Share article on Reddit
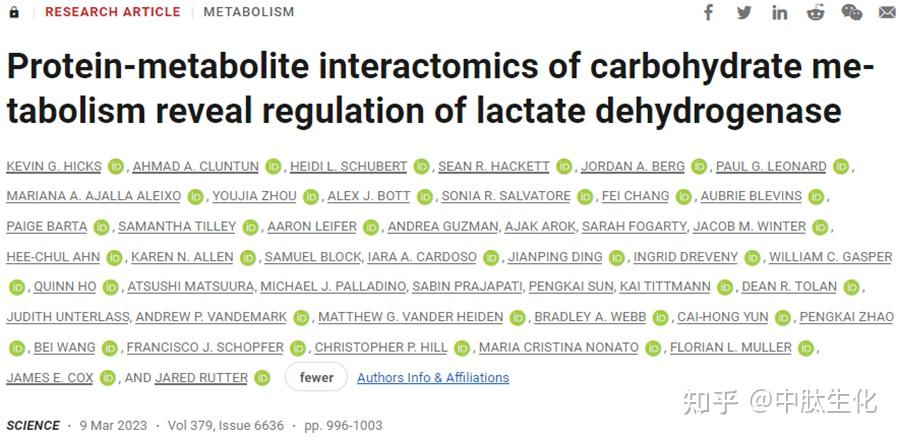The height and width of the screenshot is (438, 900). (815, 12)
